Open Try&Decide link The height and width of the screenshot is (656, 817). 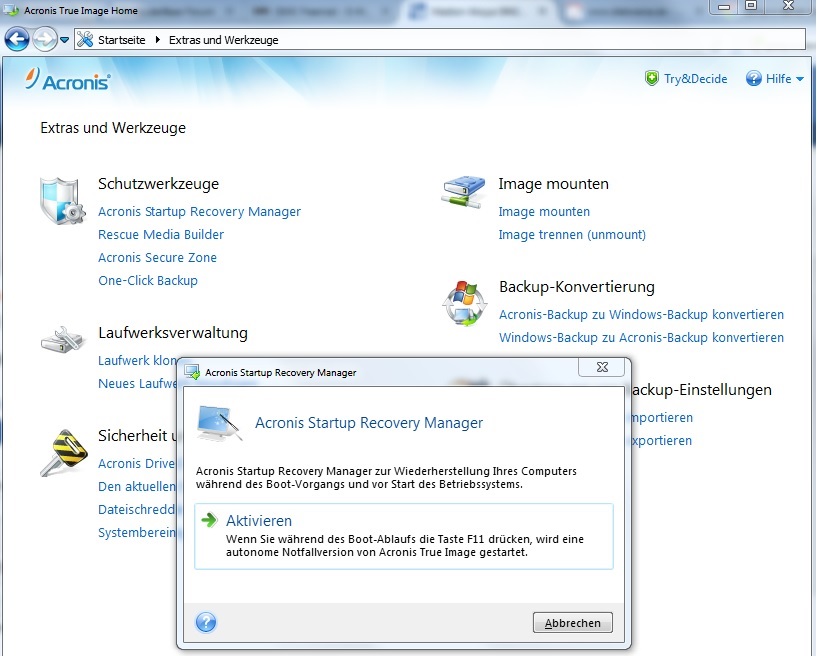[695, 79]
